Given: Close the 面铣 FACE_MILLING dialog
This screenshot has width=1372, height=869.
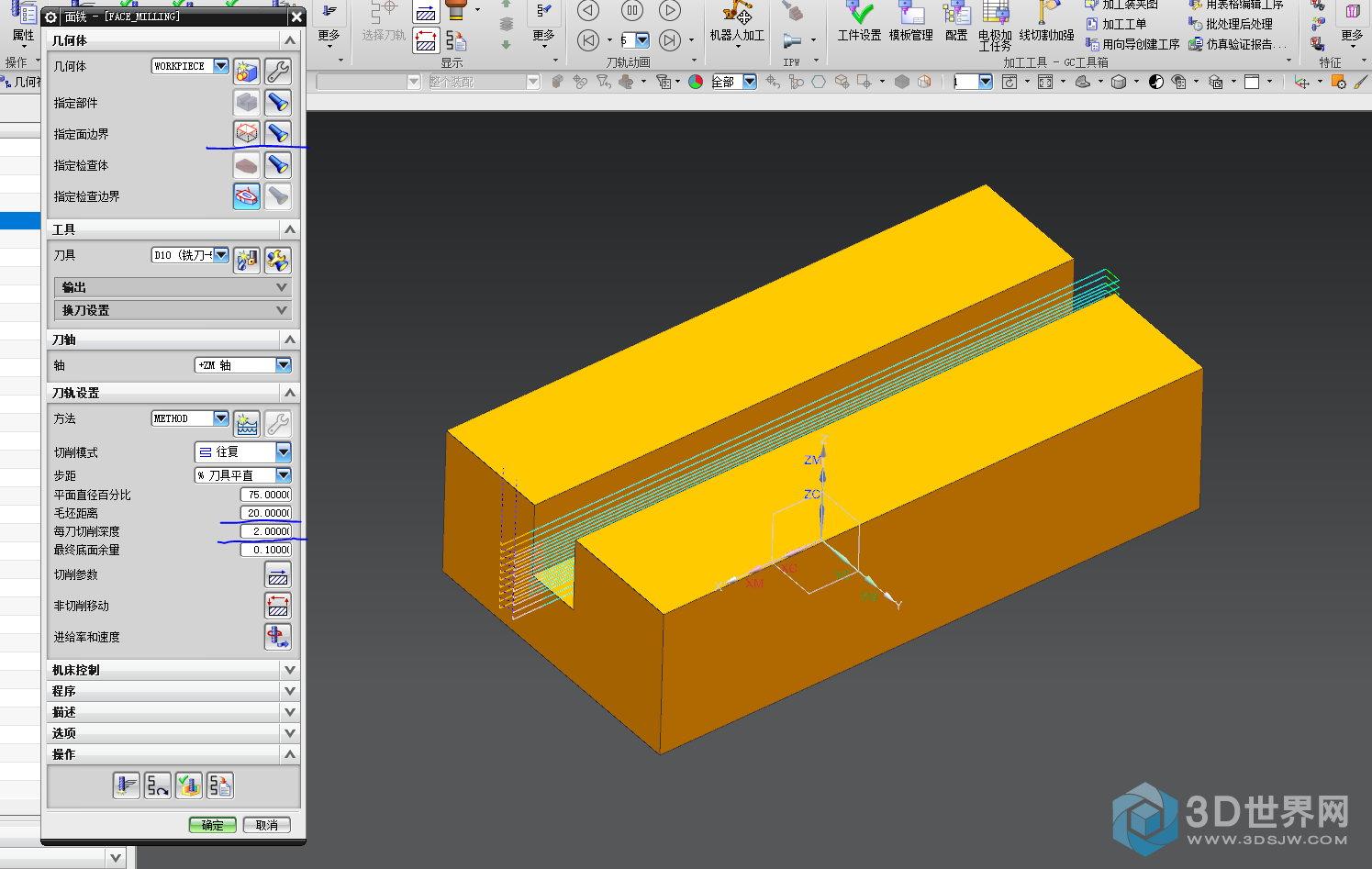Looking at the screenshot, I should (296, 17).
